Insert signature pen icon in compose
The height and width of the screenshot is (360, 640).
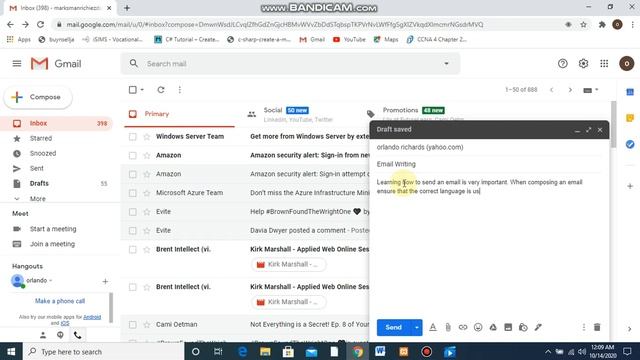[x=538, y=327]
